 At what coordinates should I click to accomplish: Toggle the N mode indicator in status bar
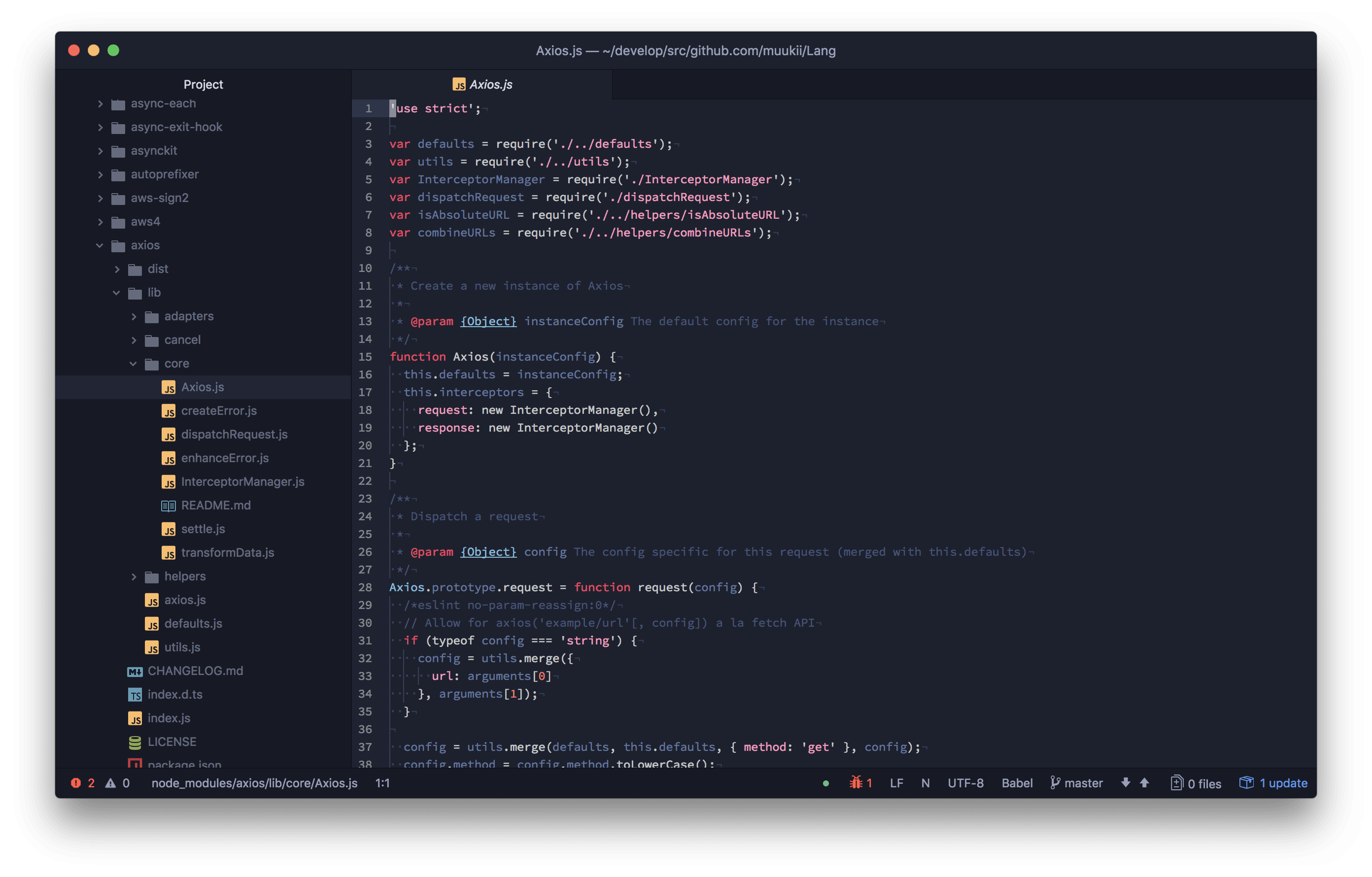point(926,783)
